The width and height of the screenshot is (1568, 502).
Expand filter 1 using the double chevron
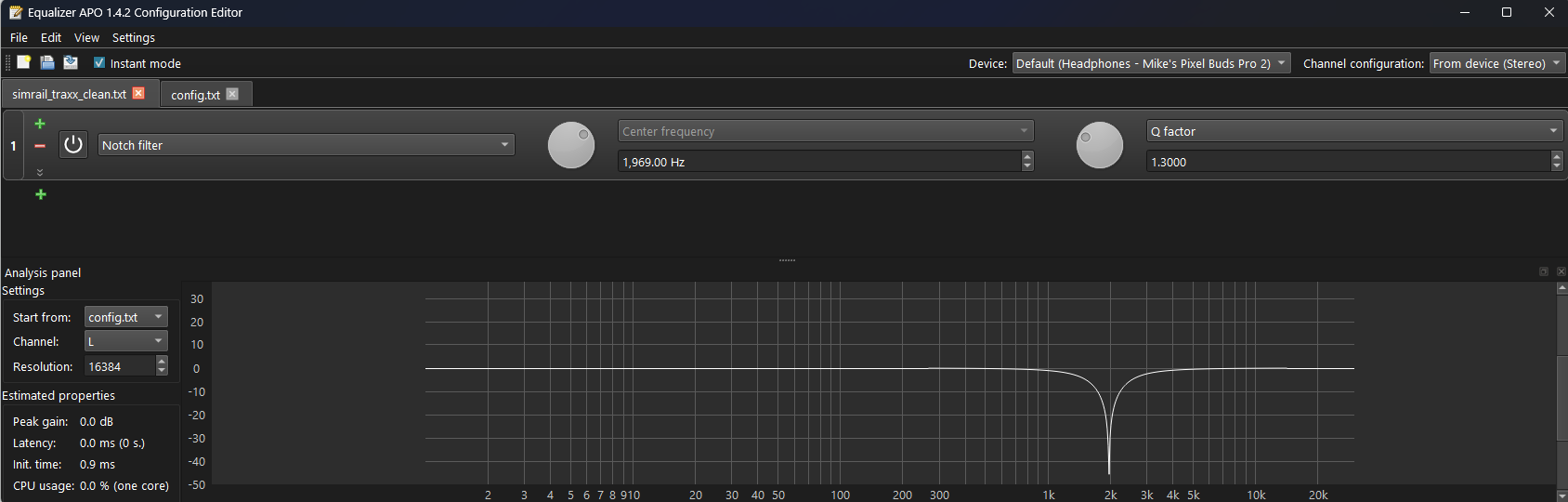[40, 172]
